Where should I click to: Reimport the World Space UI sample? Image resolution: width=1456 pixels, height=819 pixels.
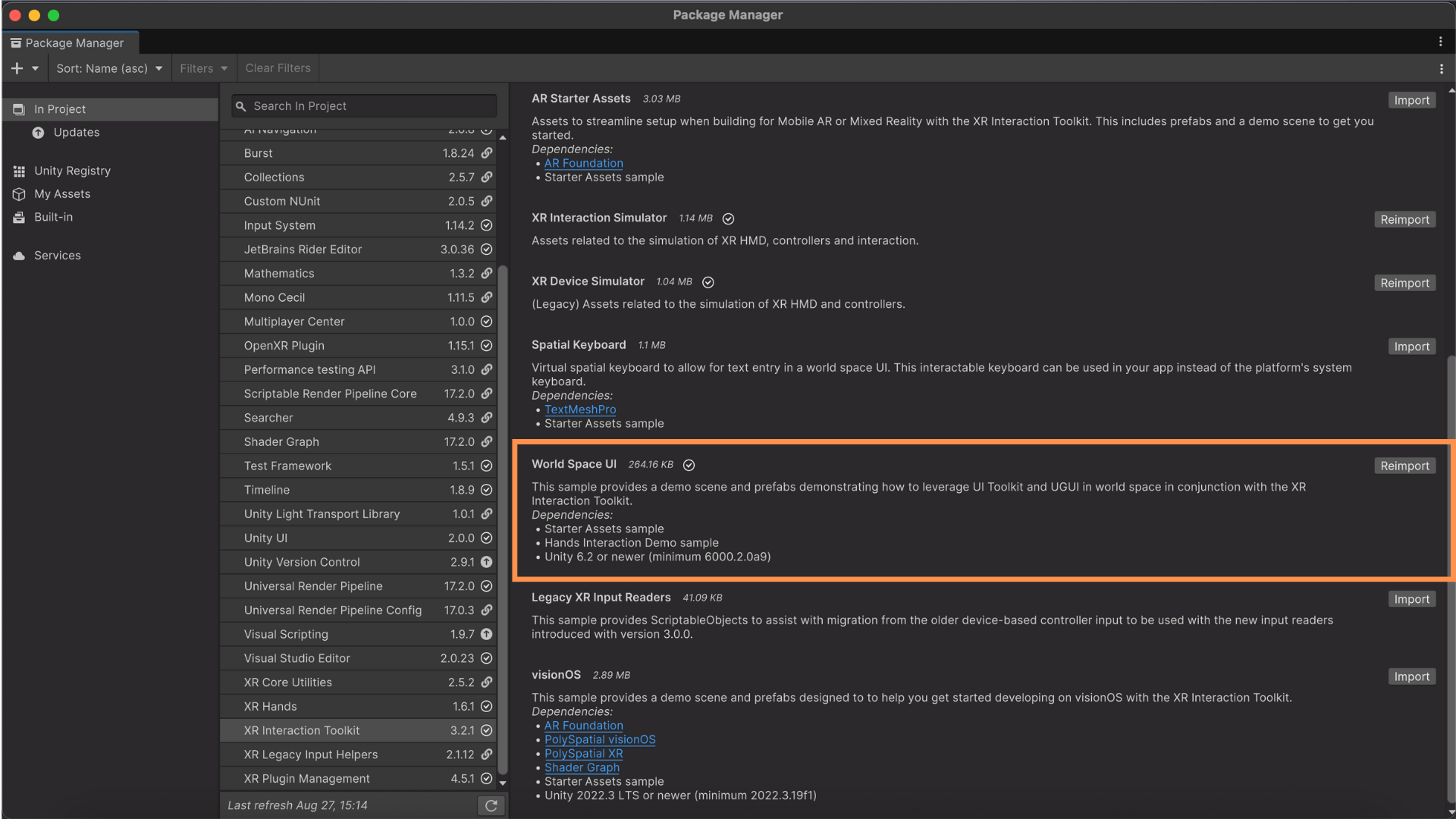pyautogui.click(x=1404, y=466)
